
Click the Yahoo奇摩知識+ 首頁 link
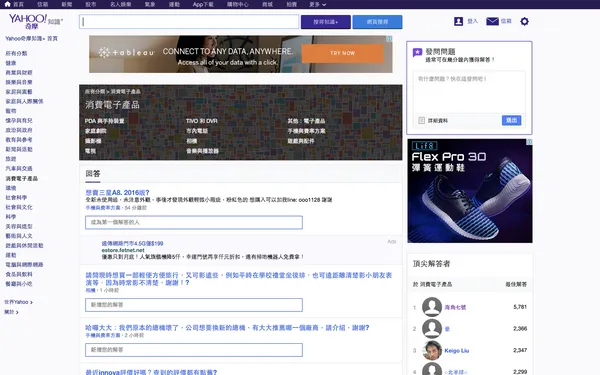pos(31,39)
